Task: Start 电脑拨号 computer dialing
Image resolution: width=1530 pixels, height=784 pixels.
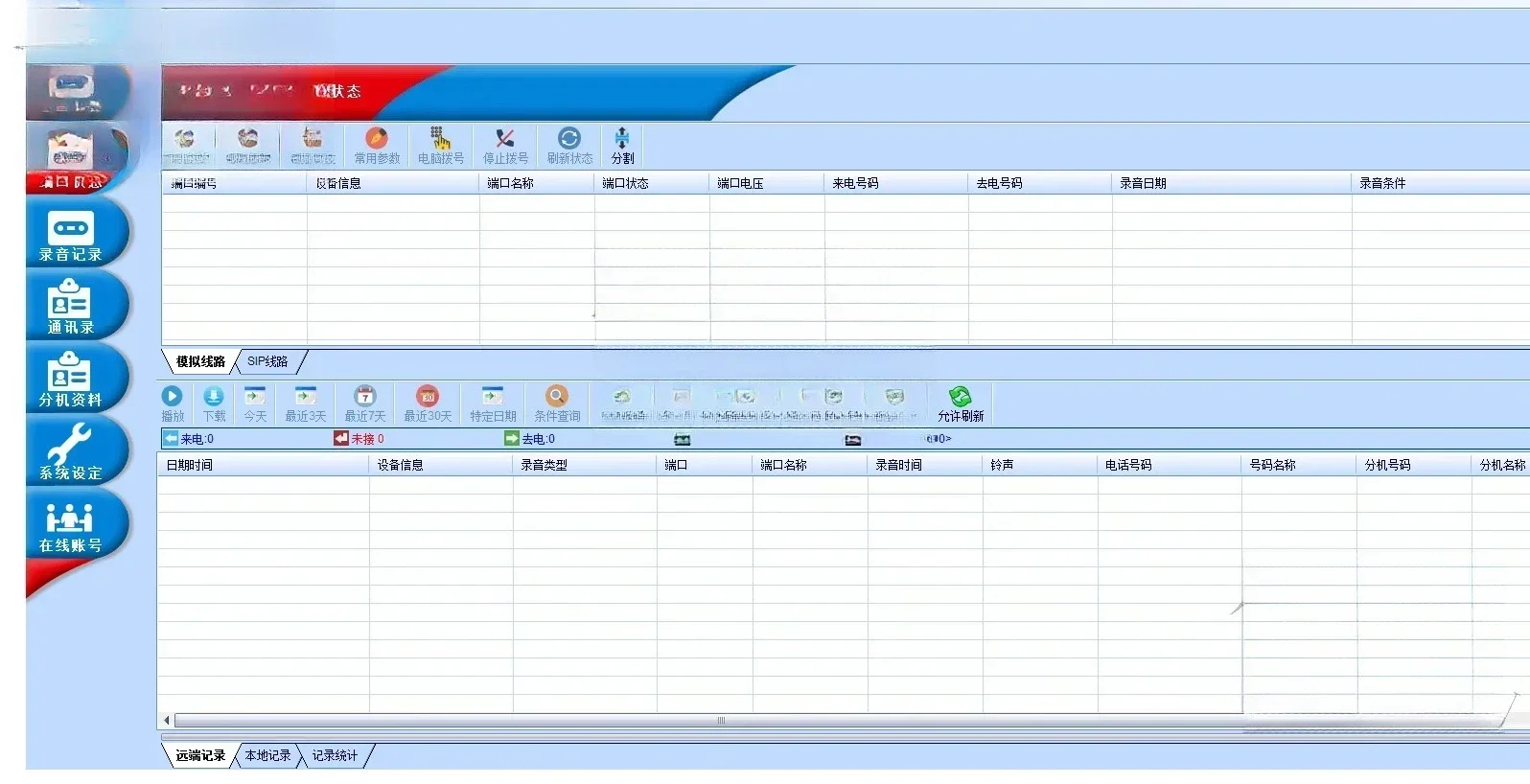Action: [x=441, y=146]
